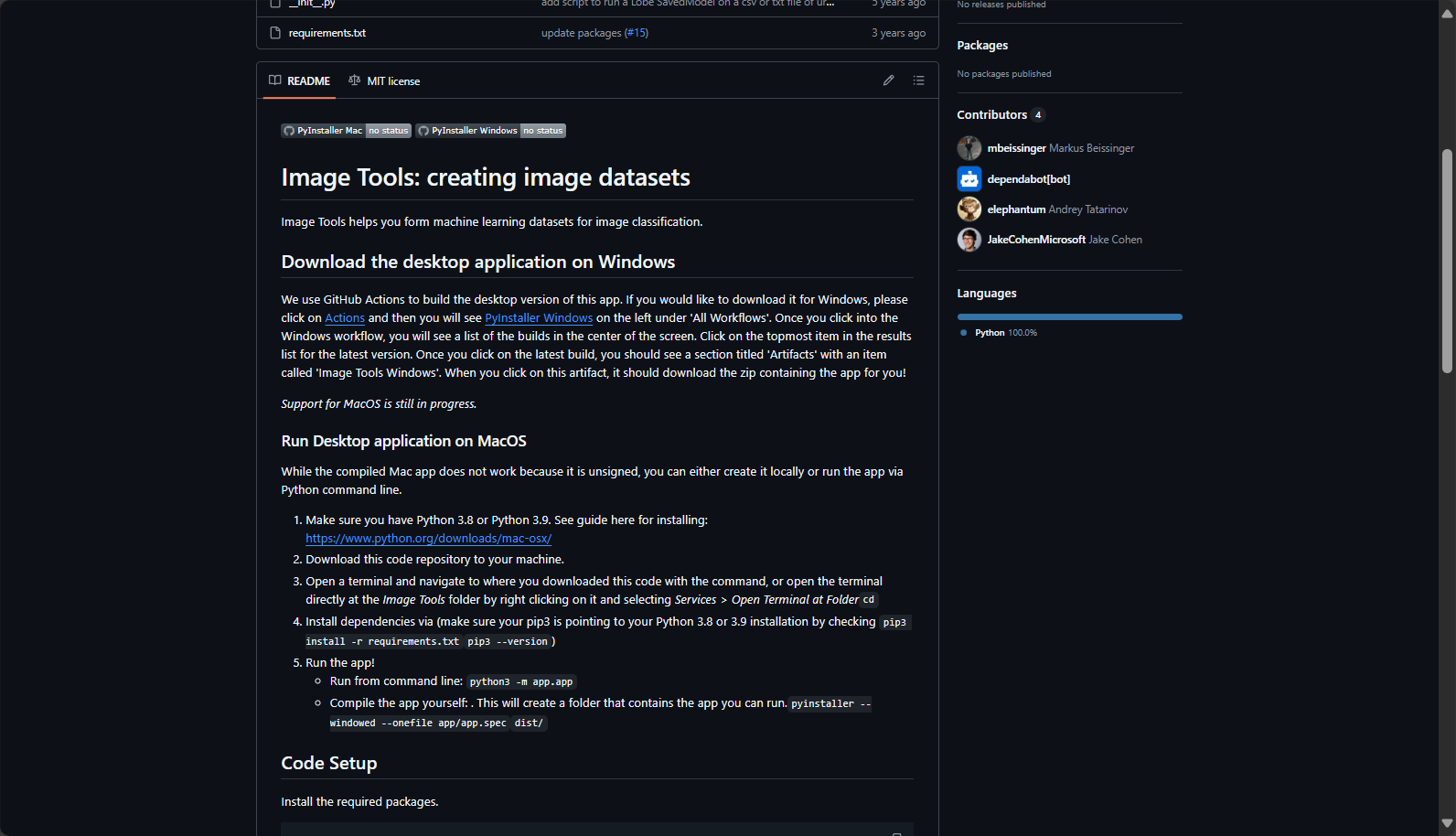The image size is (1456, 836).
Task: Click heading 'Run Desktop application on MacOS'
Action: [404, 441]
